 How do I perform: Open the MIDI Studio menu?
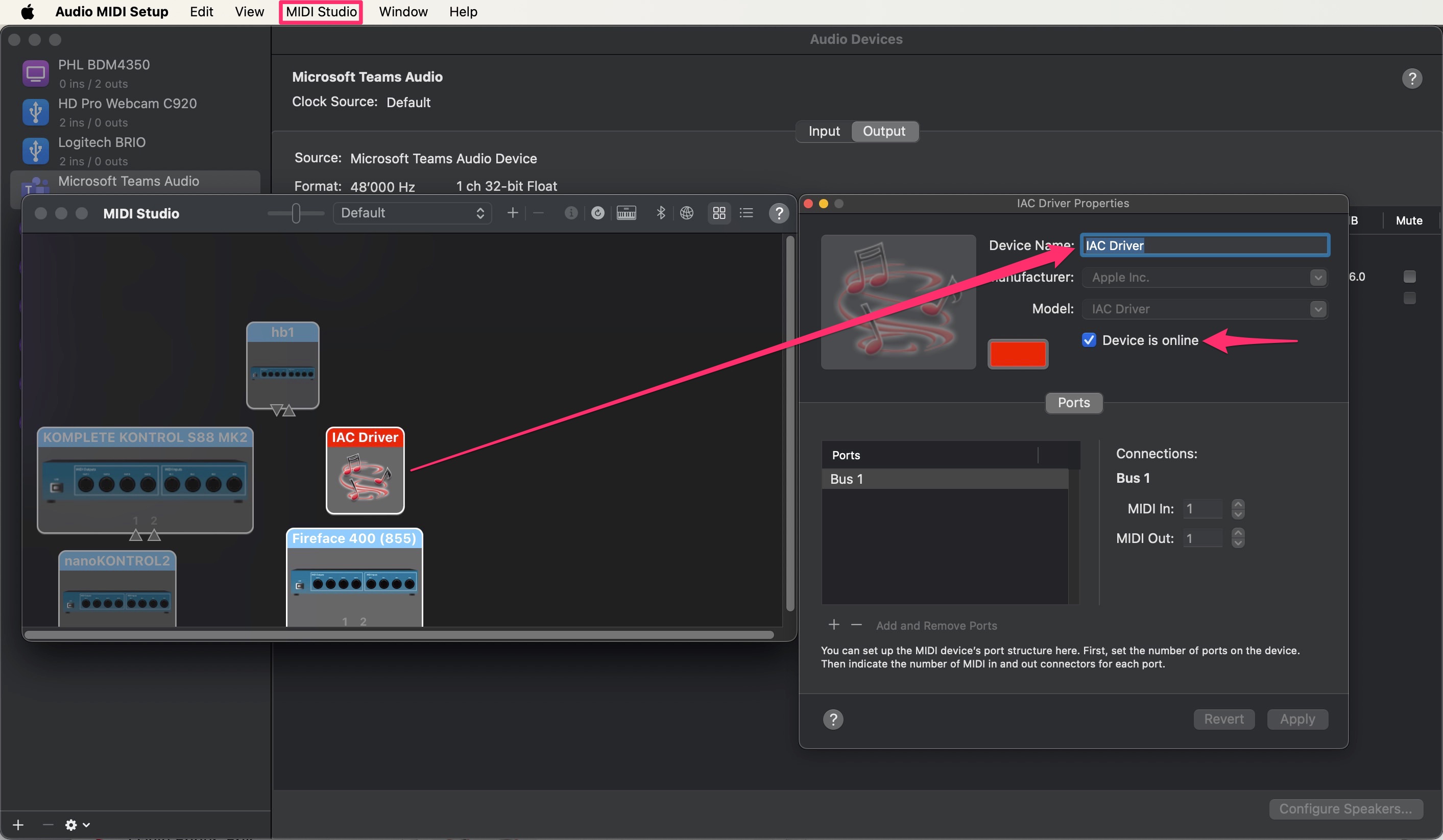[x=321, y=11]
